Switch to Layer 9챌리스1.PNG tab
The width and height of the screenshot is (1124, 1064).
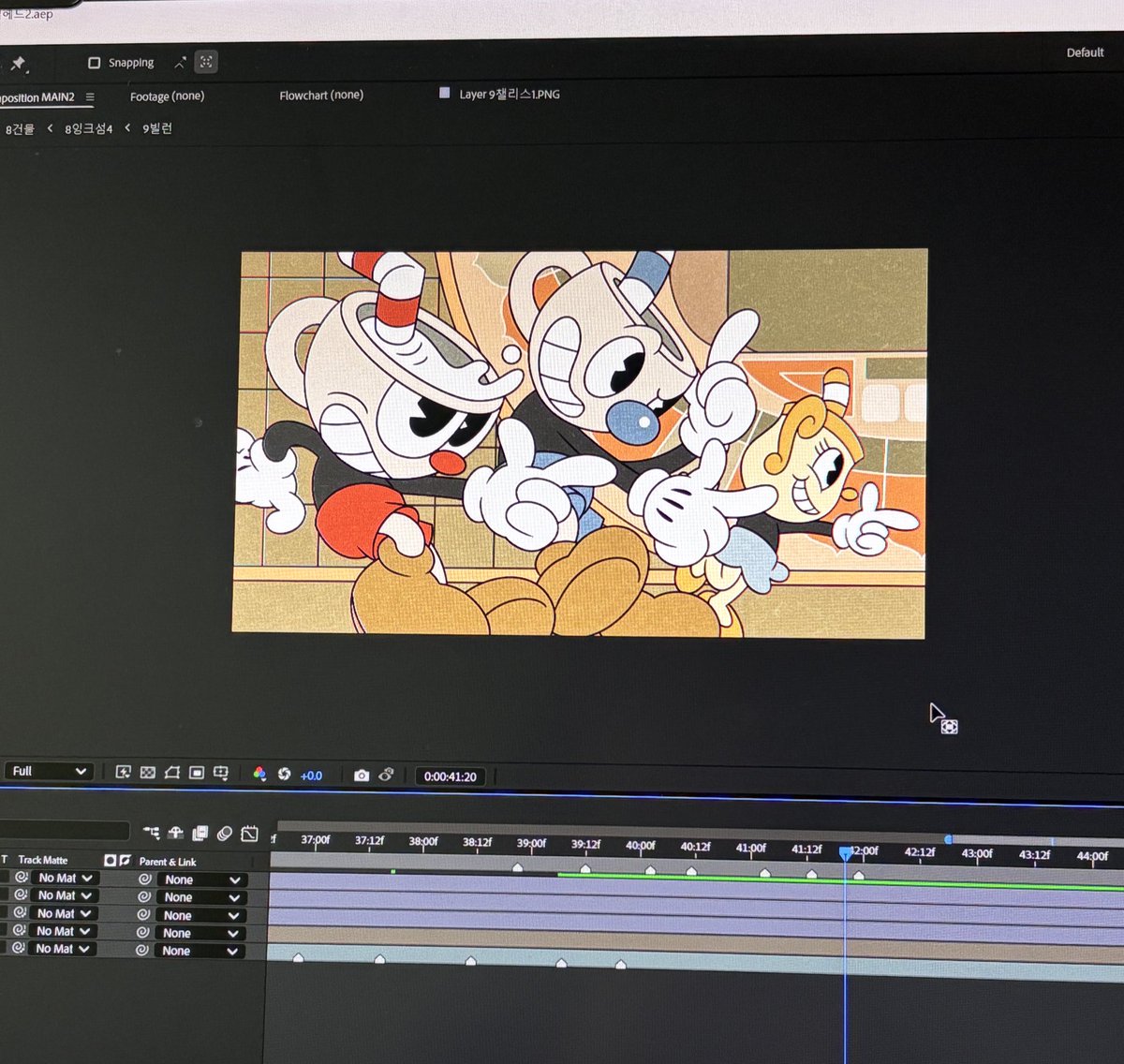click(509, 94)
